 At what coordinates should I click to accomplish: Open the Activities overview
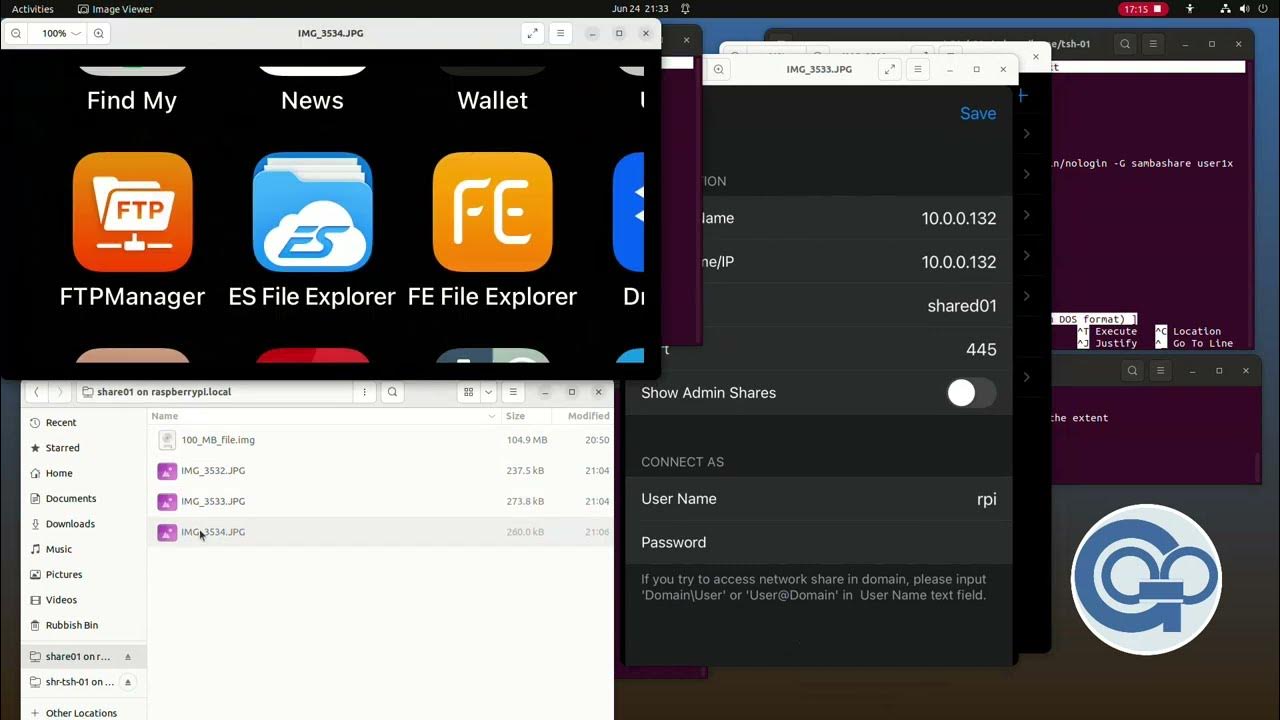tap(33, 9)
